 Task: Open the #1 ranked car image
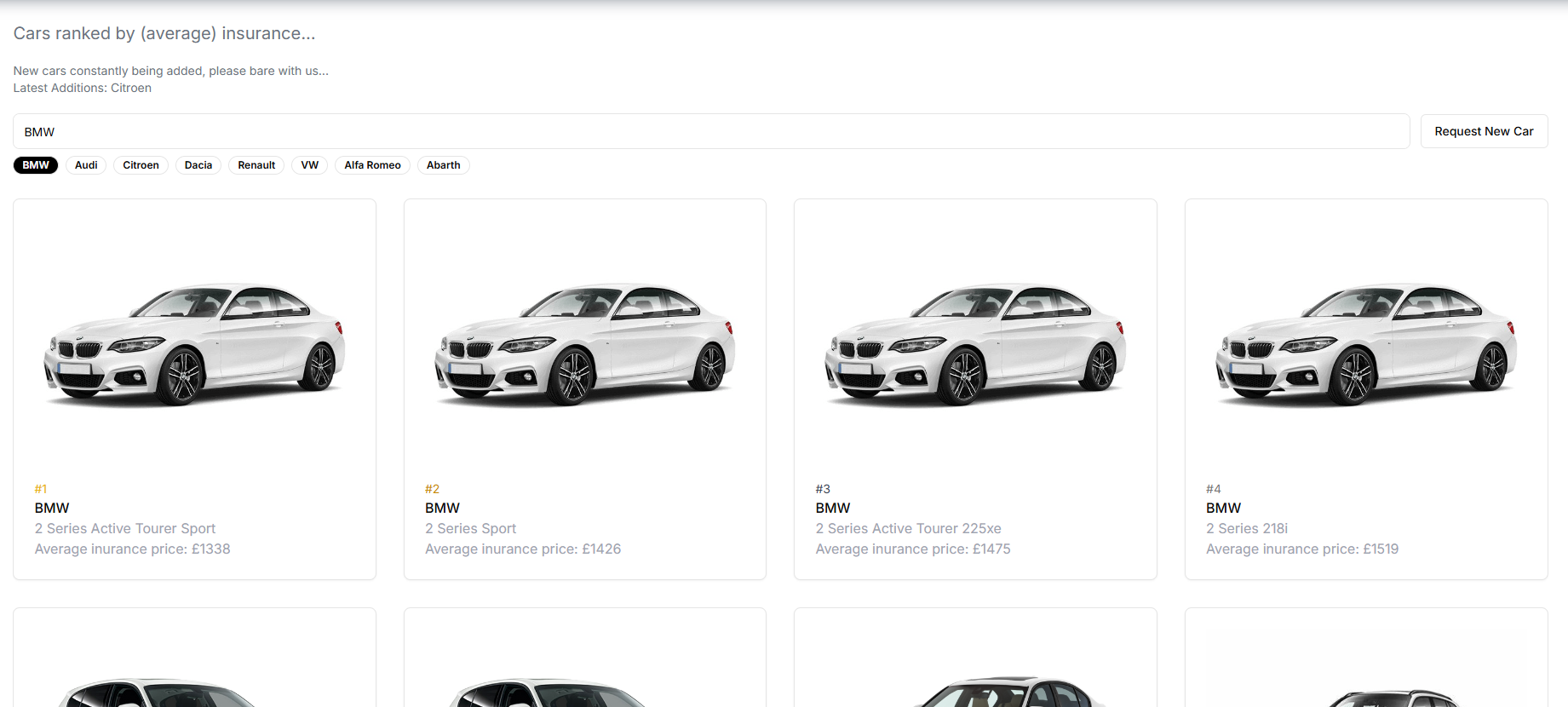point(194,344)
